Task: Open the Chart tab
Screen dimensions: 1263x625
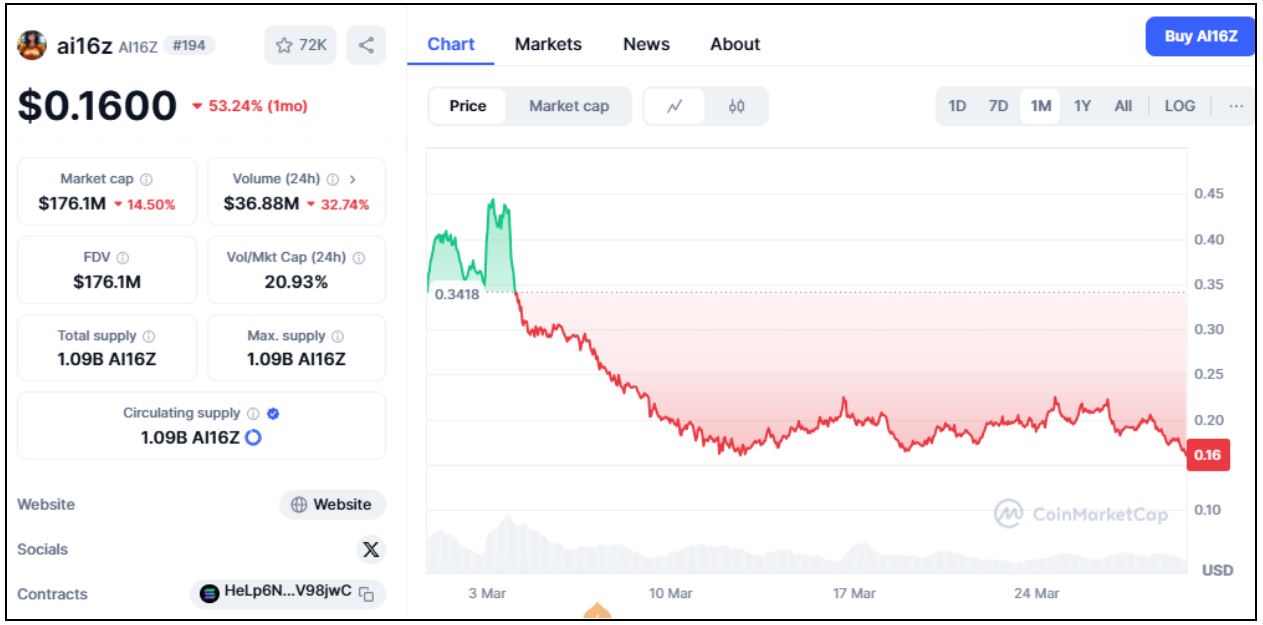Action: 451,44
